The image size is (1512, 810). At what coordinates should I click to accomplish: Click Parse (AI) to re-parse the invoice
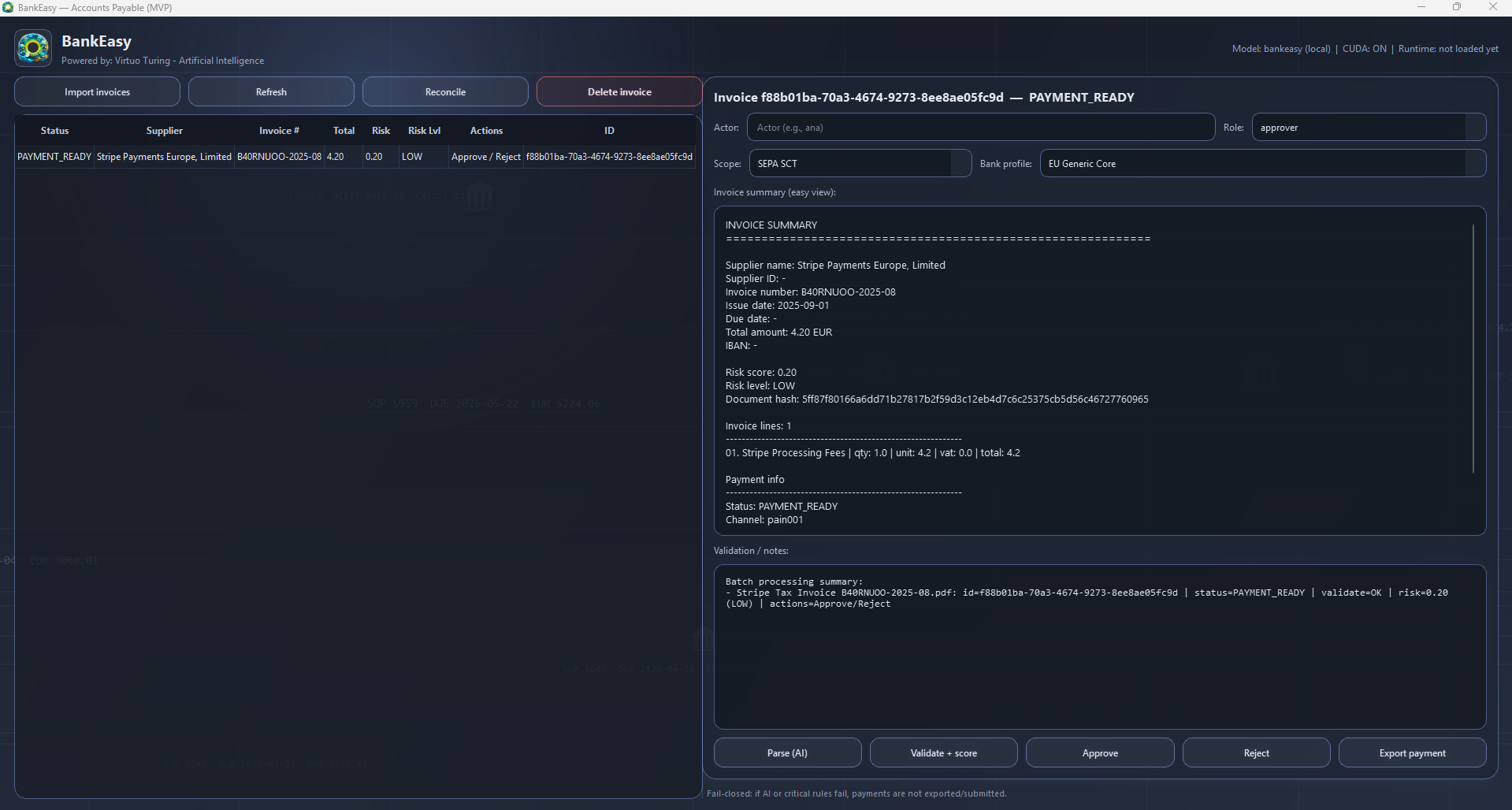[x=786, y=752]
